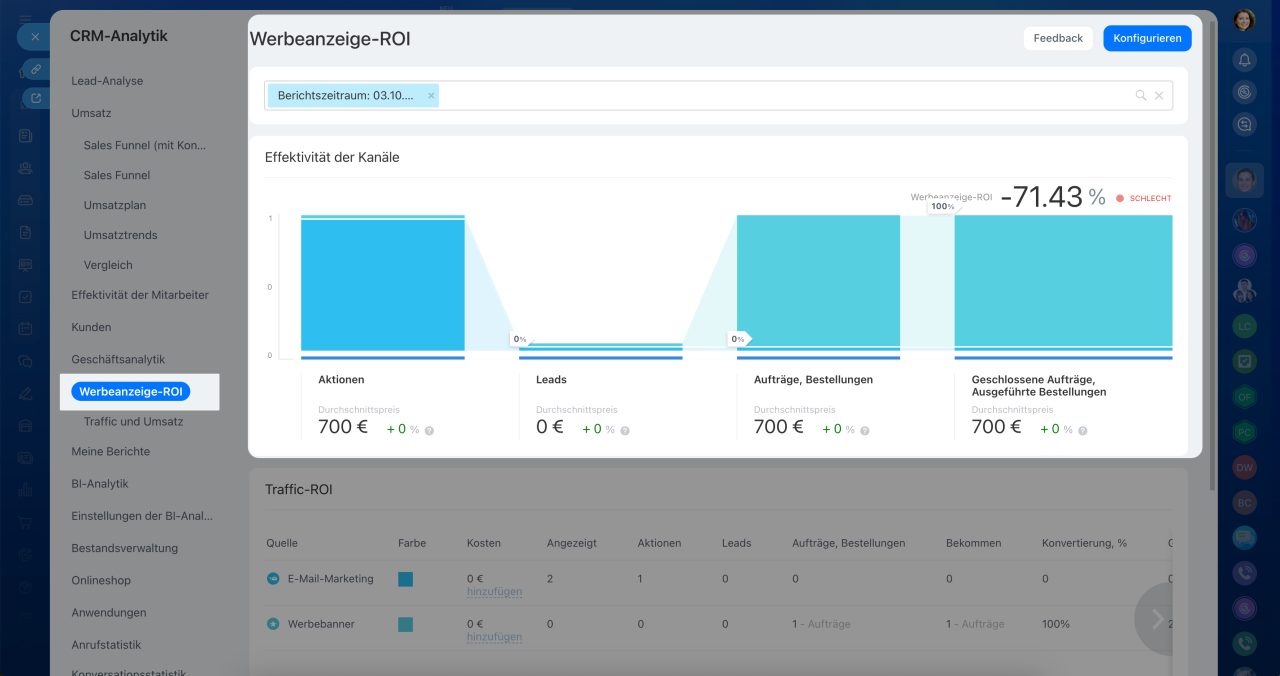Select Werbeanzeige-ROI in the sidebar
This screenshot has width=1280, height=676.
click(131, 391)
